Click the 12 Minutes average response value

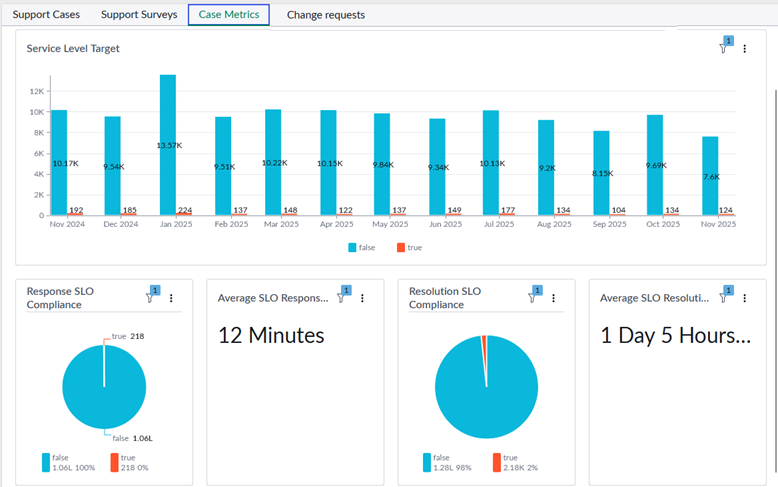271,336
